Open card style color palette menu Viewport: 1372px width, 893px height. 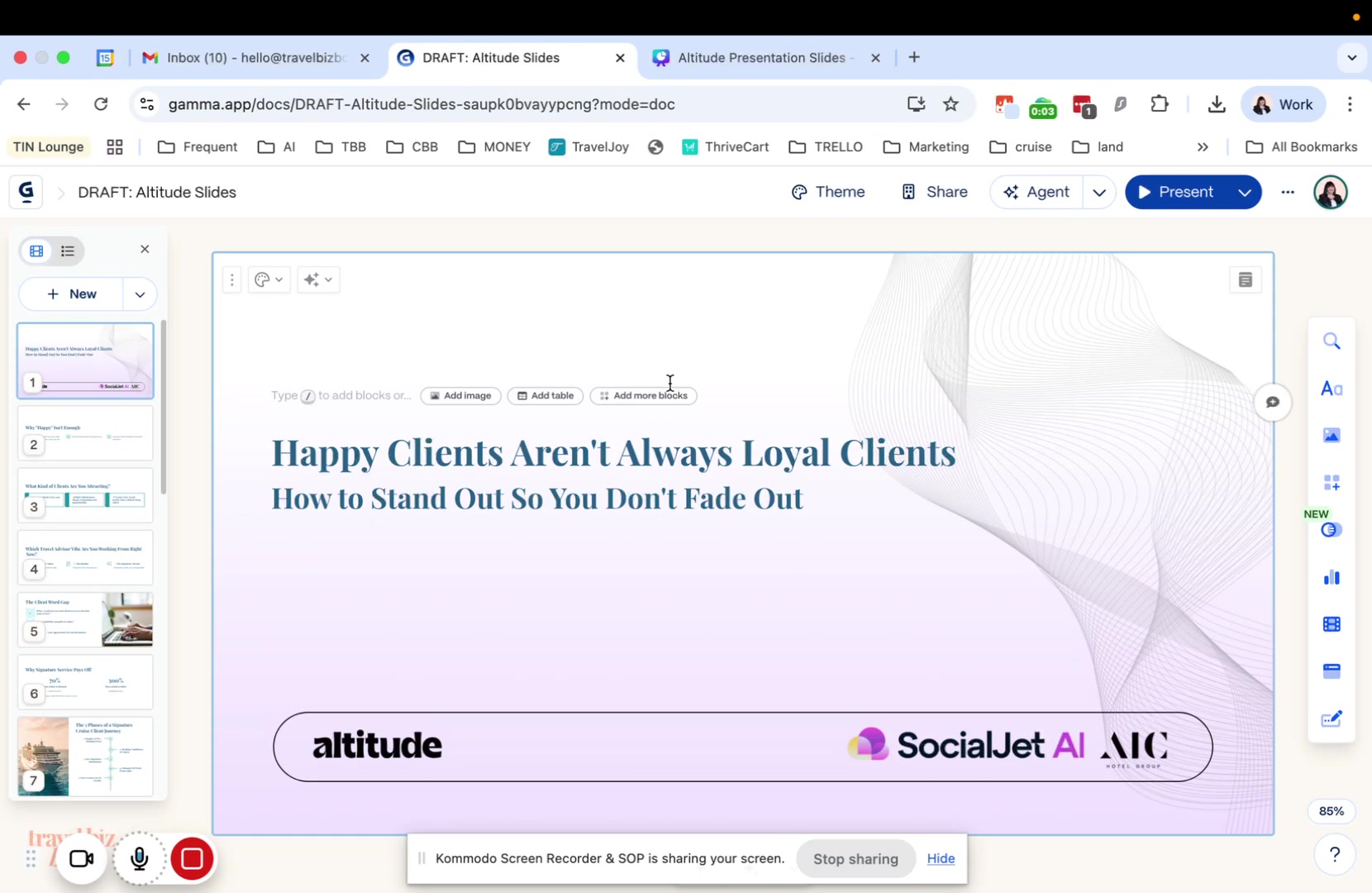(269, 280)
